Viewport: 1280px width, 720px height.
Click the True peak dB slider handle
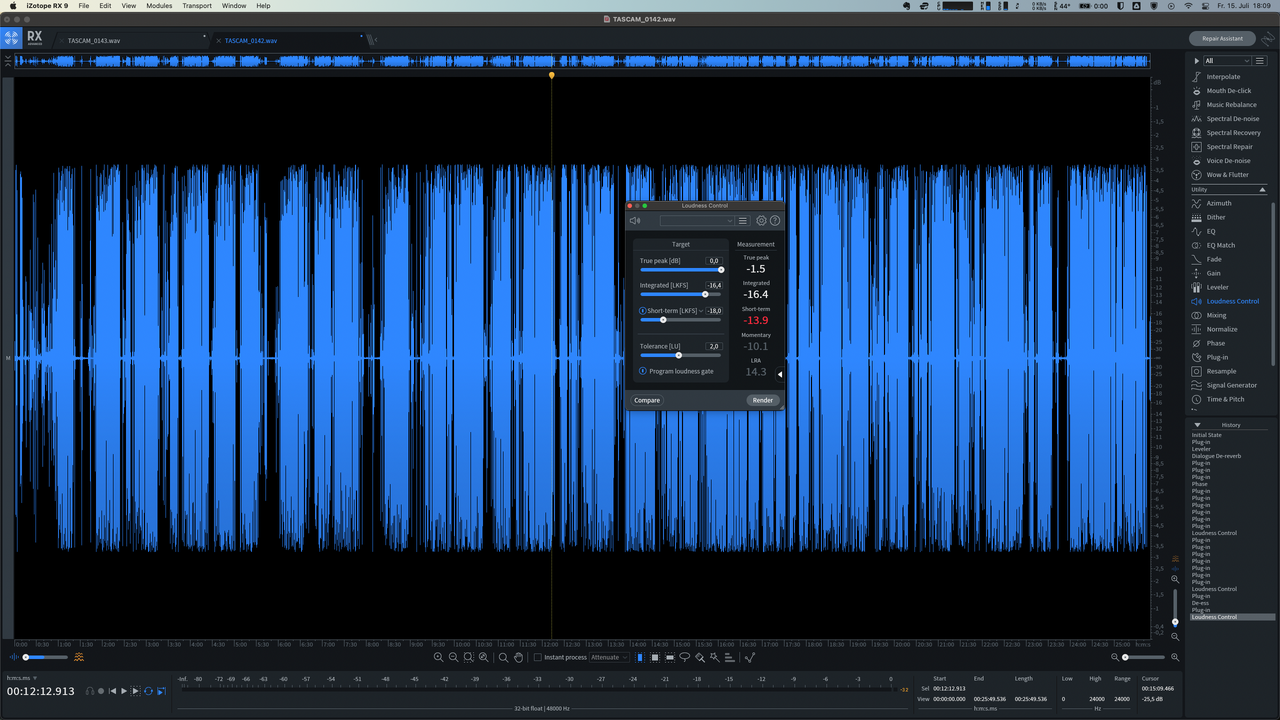coord(721,269)
